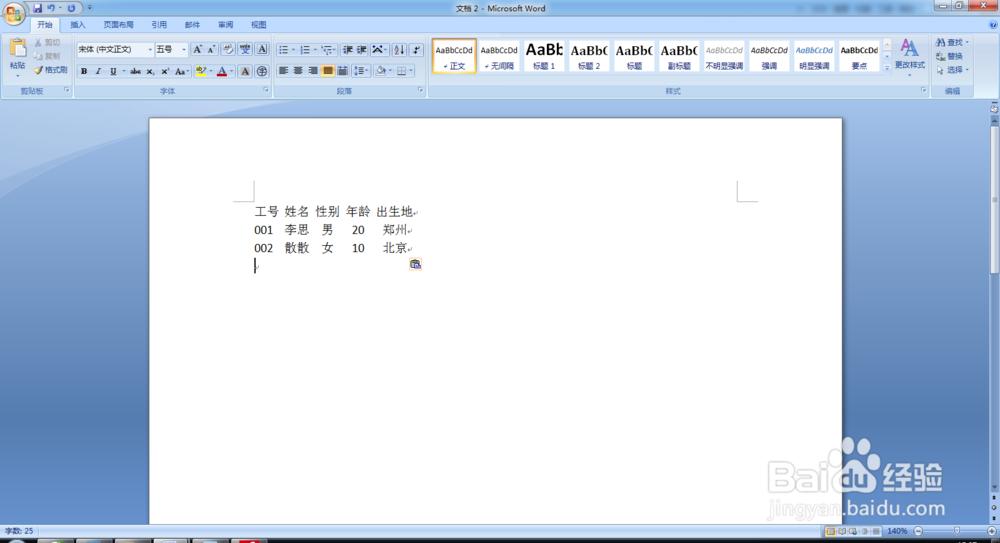Switch to the 邮件 tab
1000x543 pixels.
192,25
